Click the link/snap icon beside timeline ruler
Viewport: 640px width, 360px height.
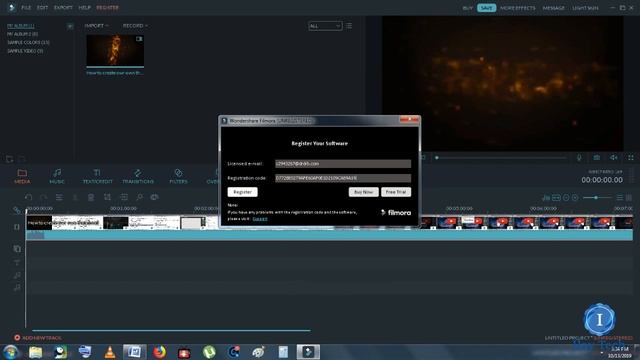[17, 210]
